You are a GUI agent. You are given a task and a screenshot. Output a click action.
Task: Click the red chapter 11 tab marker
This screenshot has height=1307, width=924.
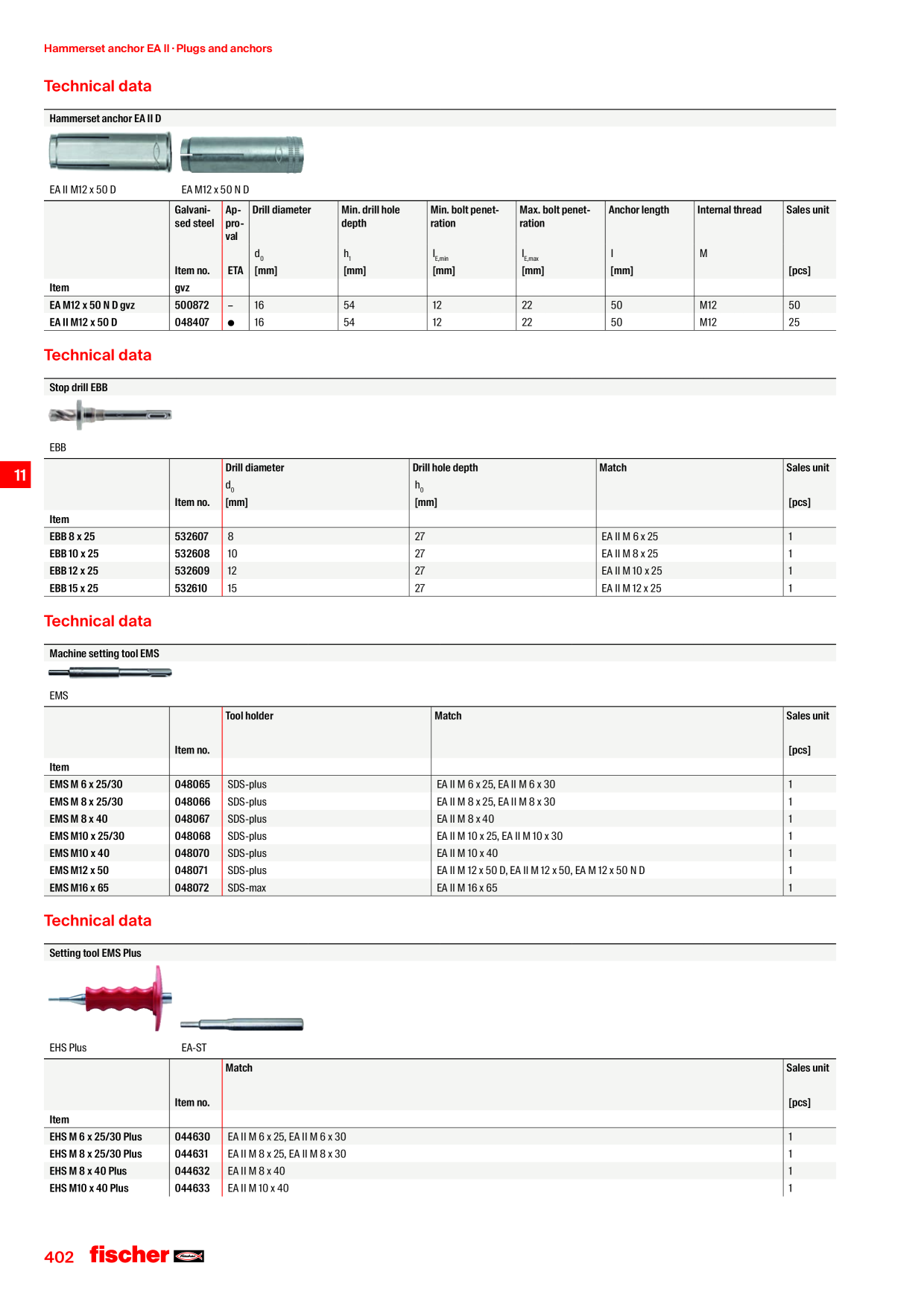point(16,475)
